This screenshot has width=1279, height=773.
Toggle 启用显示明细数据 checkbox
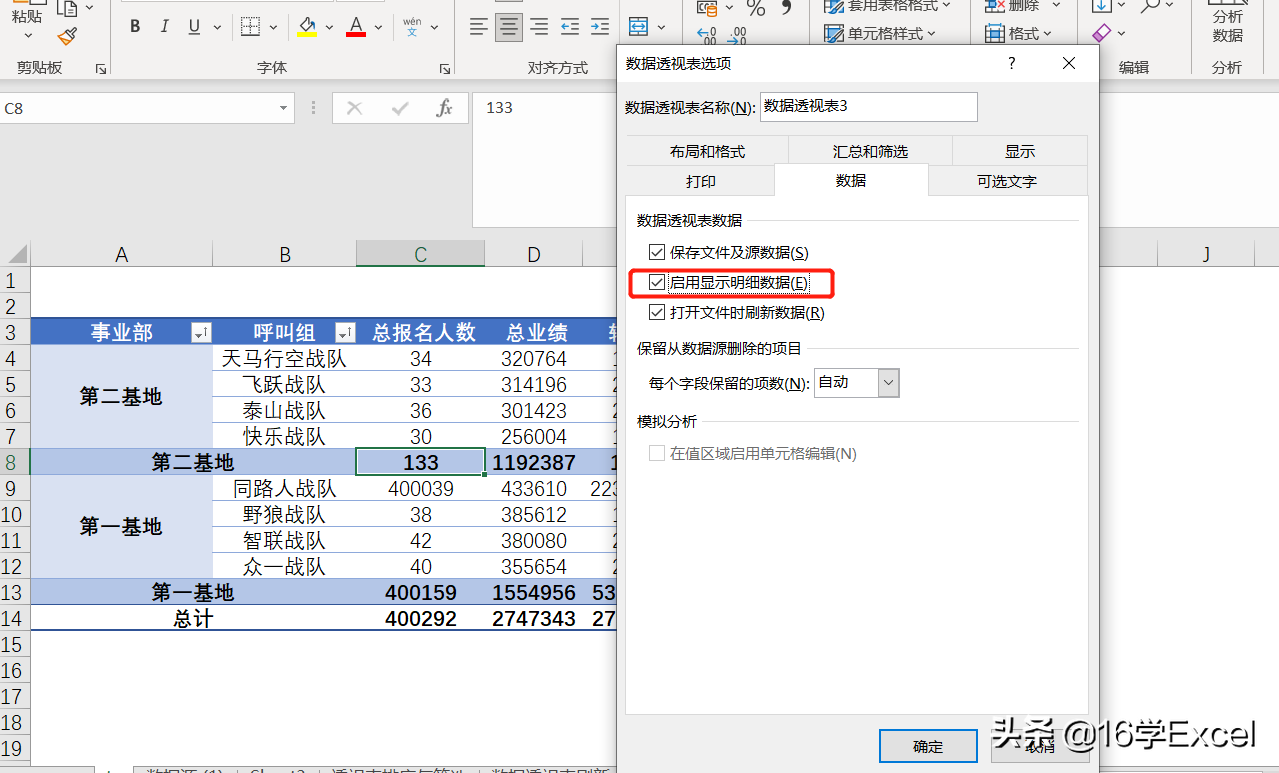[657, 283]
